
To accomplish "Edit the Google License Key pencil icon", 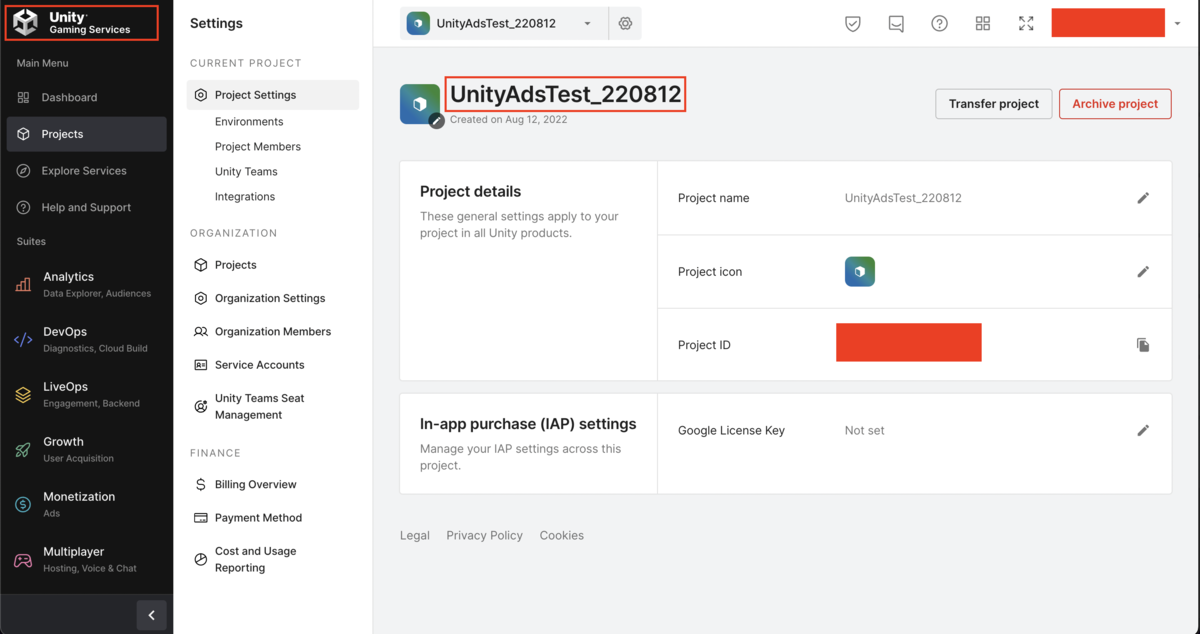I will 1143,431.
